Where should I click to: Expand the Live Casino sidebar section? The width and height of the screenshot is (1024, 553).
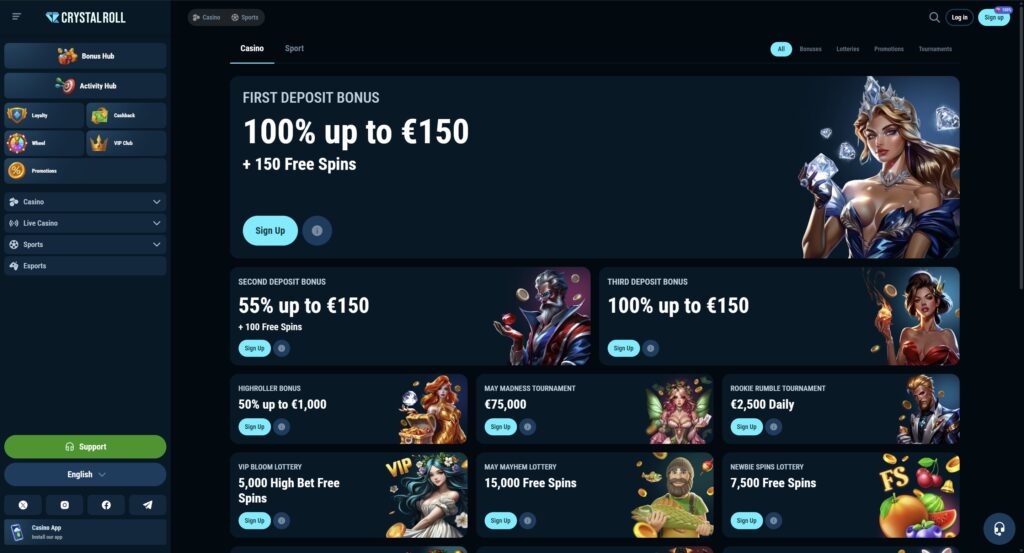tap(85, 223)
